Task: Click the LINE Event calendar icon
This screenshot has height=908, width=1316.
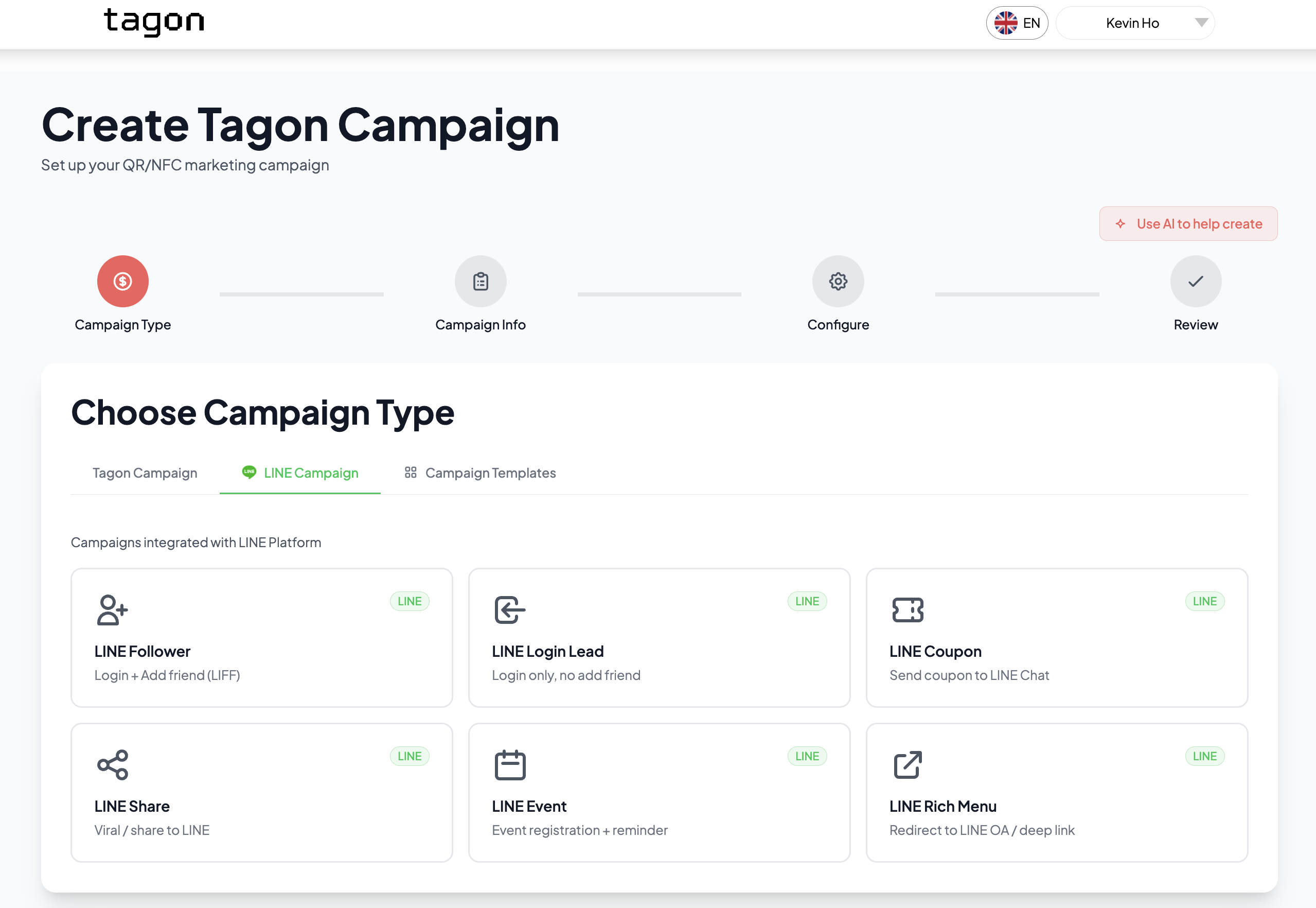Action: point(509,764)
